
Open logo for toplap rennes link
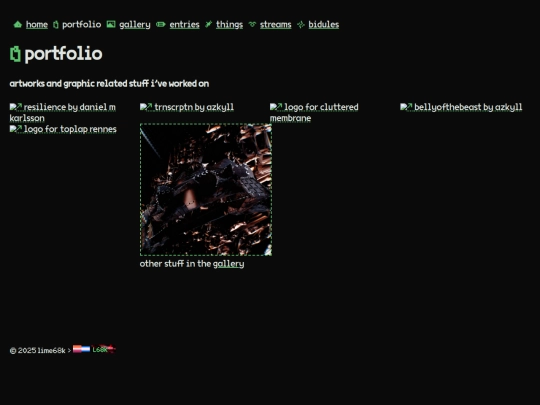(63, 129)
